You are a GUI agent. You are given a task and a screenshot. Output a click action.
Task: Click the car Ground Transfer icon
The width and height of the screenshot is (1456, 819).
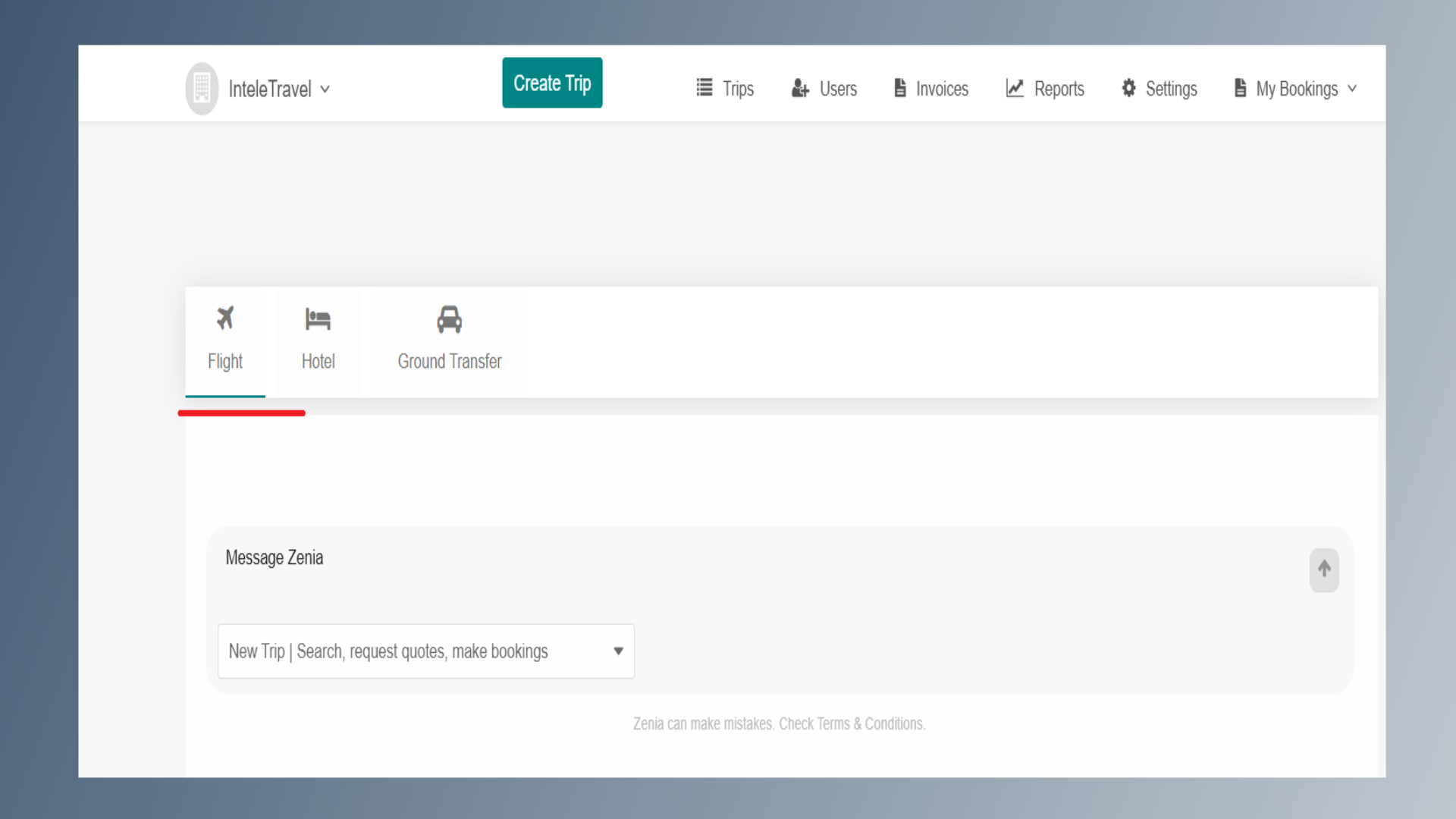click(449, 320)
